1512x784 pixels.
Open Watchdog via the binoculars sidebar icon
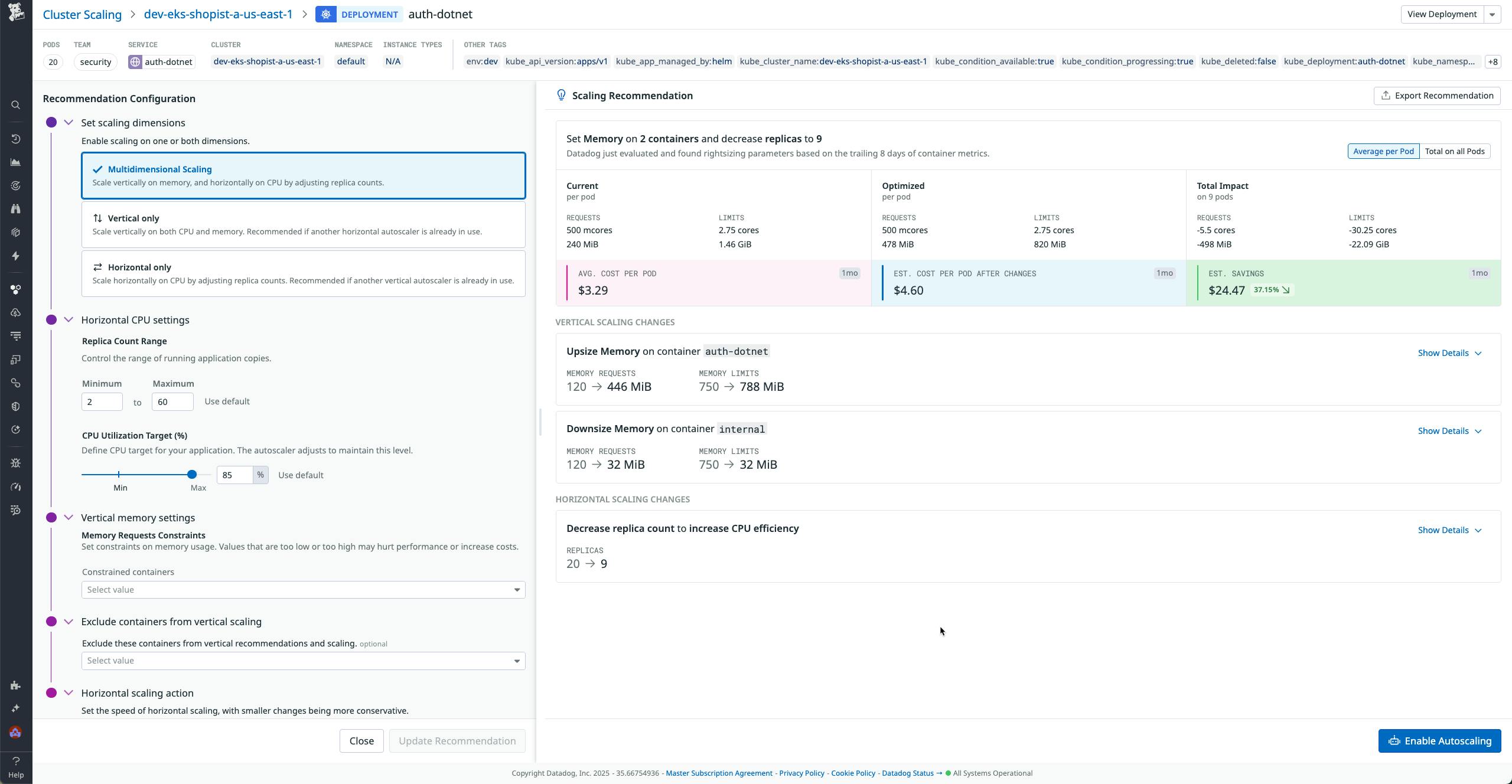15,208
